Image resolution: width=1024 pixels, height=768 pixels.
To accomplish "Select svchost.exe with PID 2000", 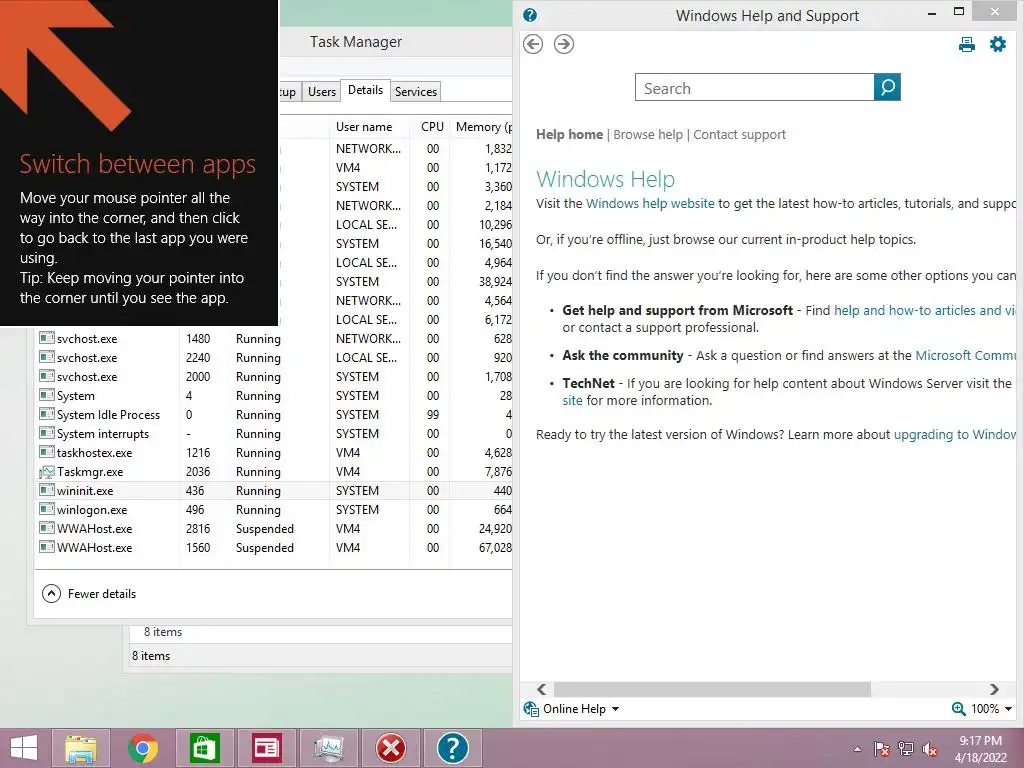I will (x=274, y=376).
